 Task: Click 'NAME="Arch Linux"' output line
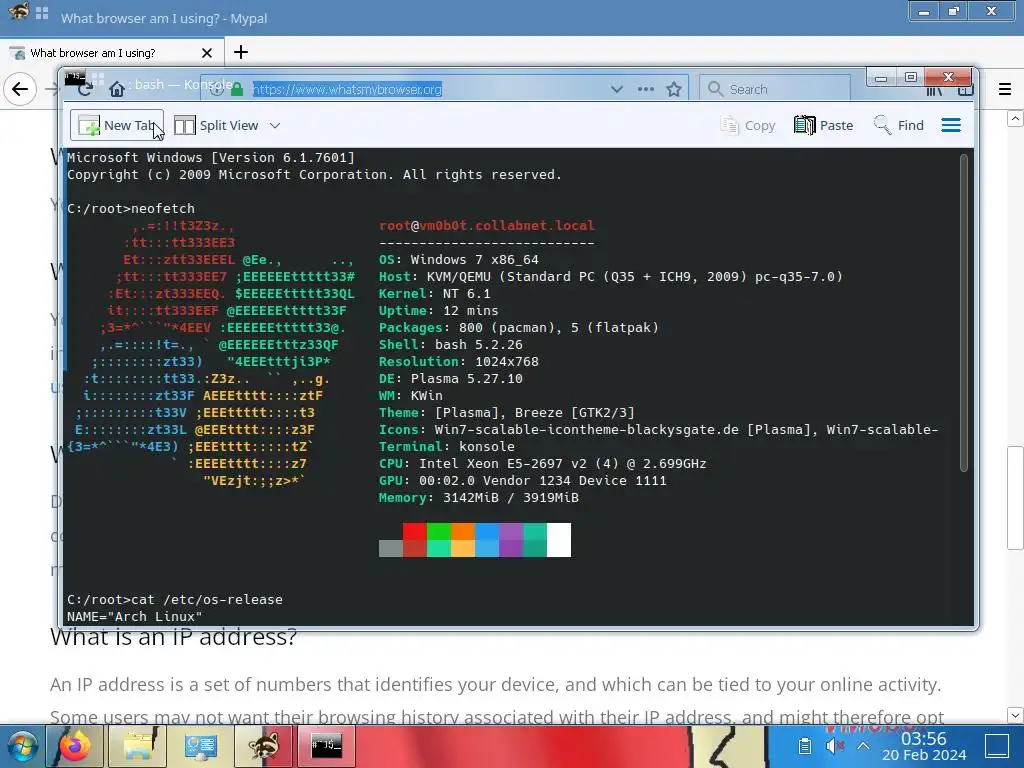pyautogui.click(x=135, y=616)
